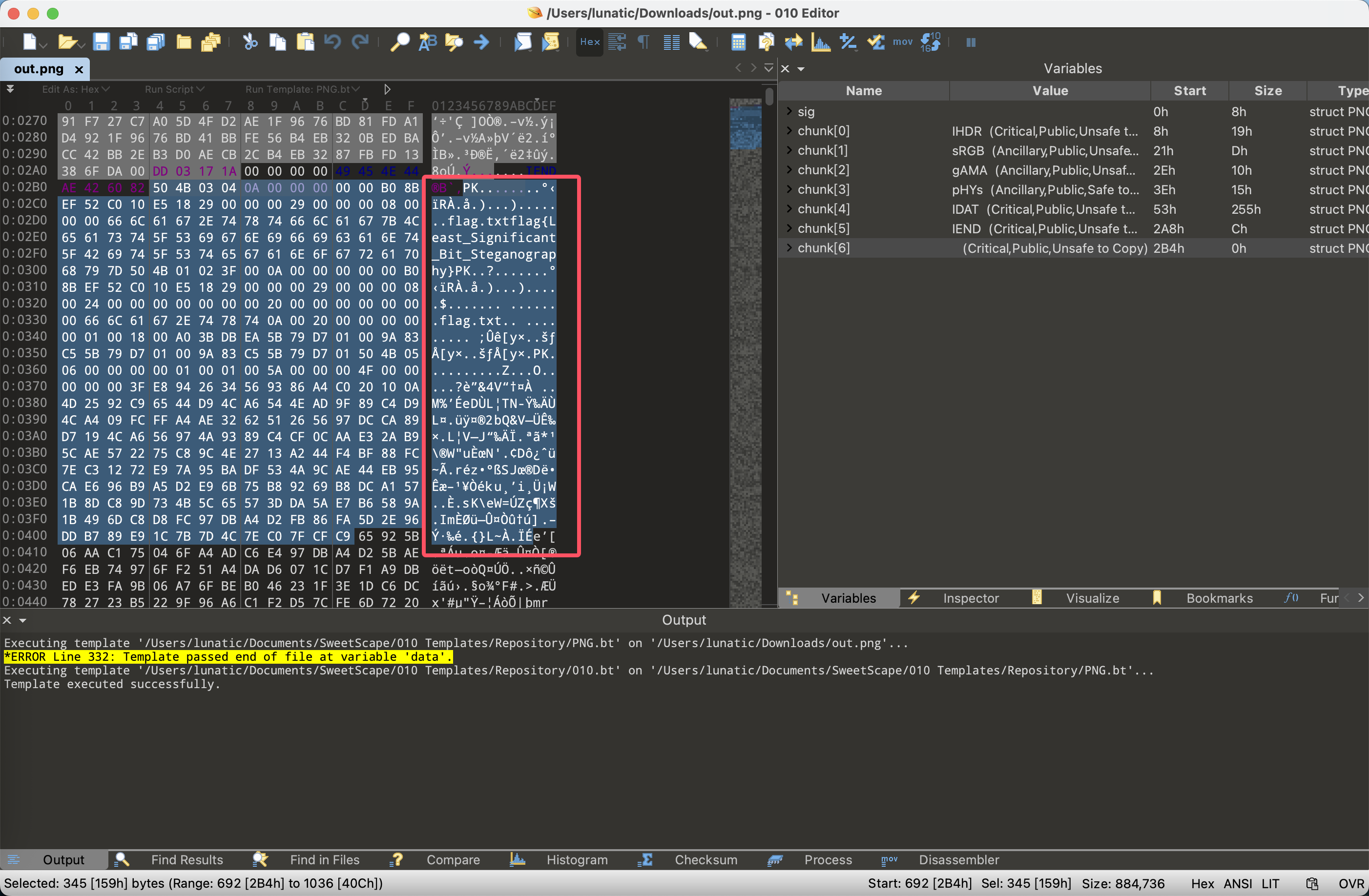Open the base converter 10/16 icon
Viewport: 1369px width, 896px height.
click(x=930, y=42)
